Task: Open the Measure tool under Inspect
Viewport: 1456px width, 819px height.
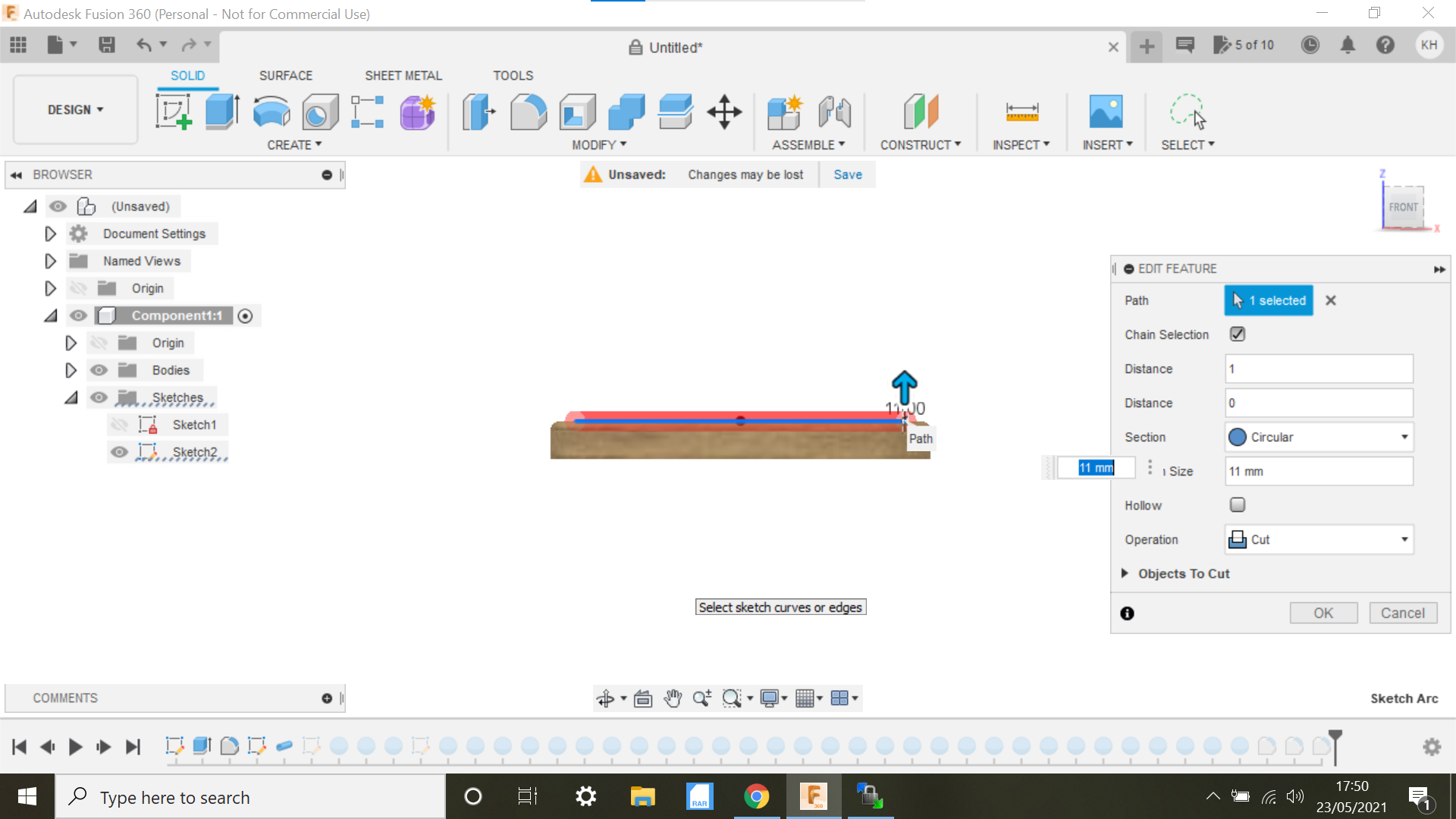Action: 1020,111
